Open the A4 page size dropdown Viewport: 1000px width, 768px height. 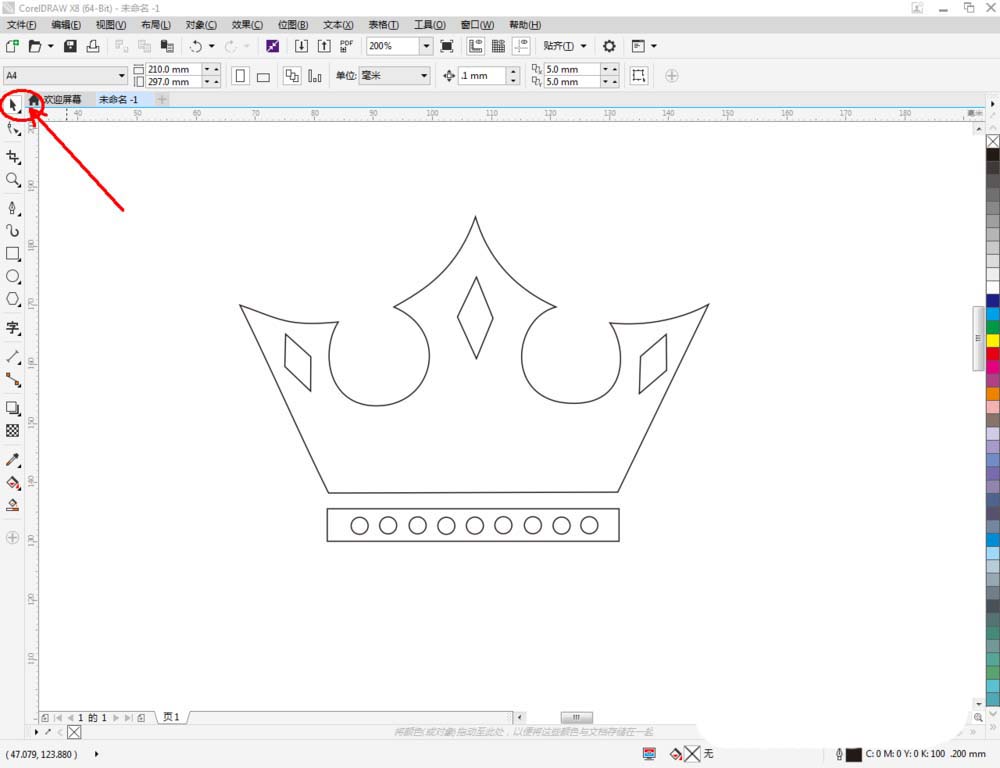click(x=121, y=75)
